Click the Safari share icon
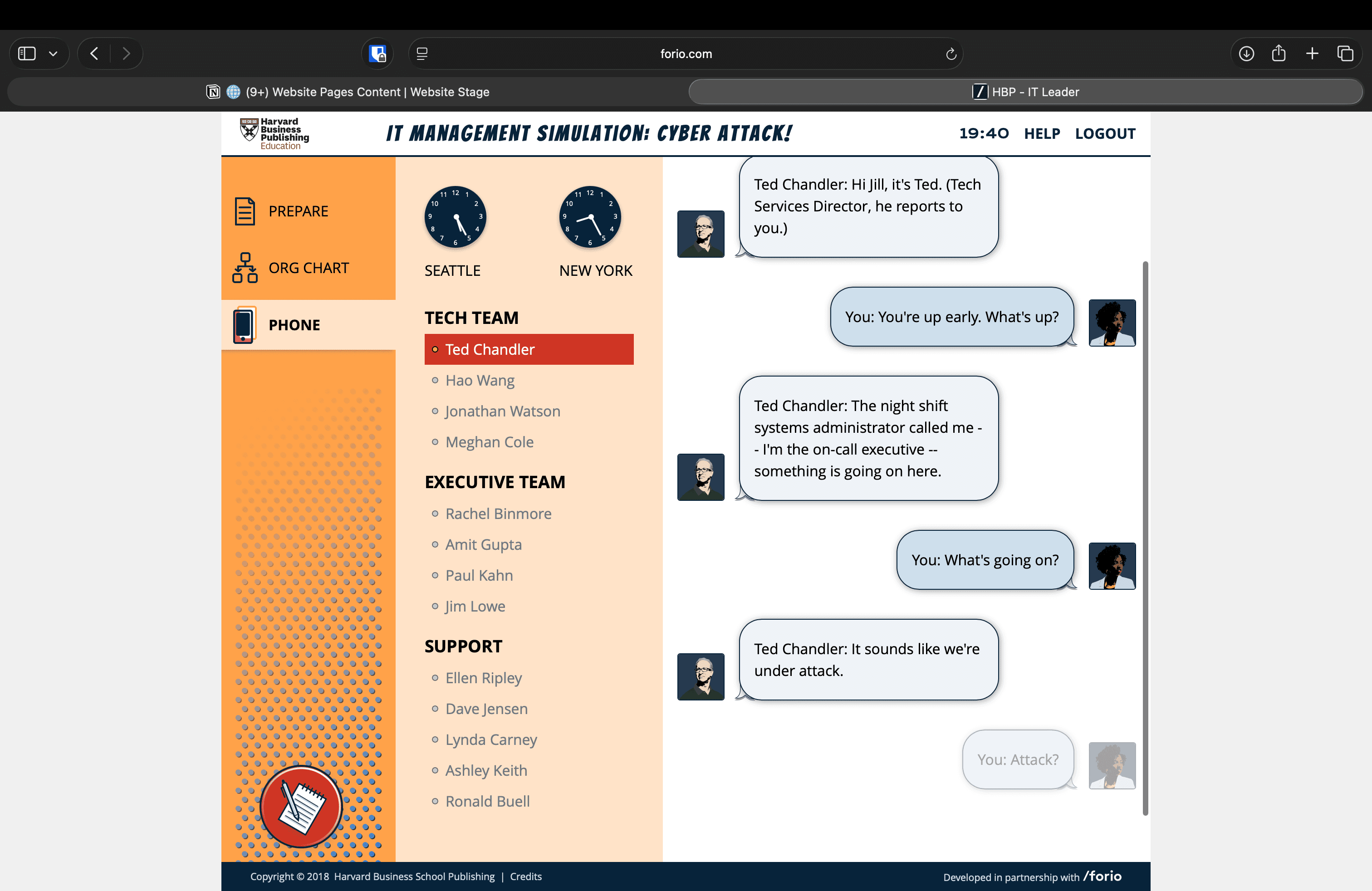This screenshot has width=1372, height=891. point(1279,54)
